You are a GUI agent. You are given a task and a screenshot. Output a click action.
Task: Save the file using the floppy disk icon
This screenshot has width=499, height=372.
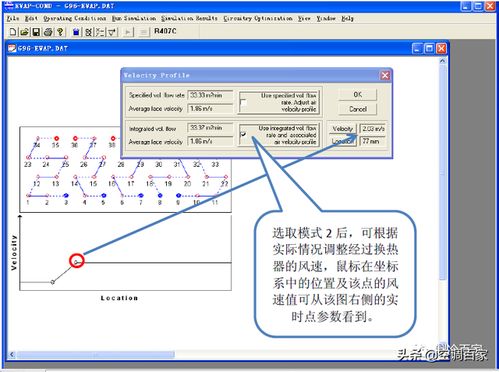click(36, 32)
